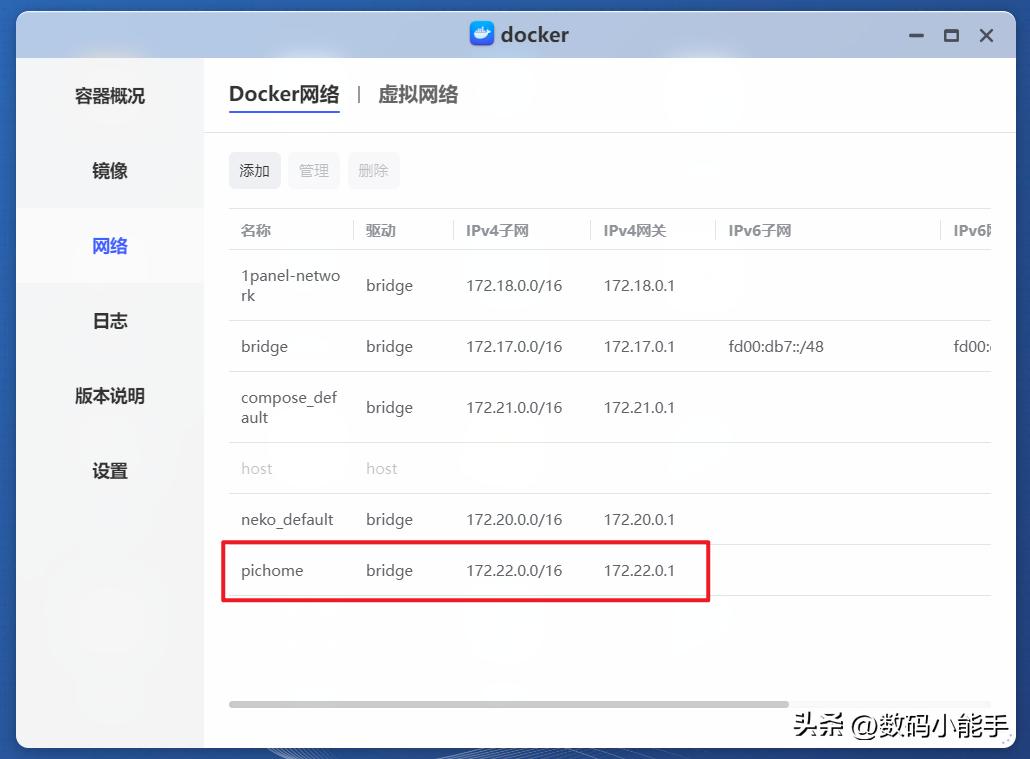Select the neko_default network name
Viewport: 1030px width, 759px height.
(x=287, y=520)
